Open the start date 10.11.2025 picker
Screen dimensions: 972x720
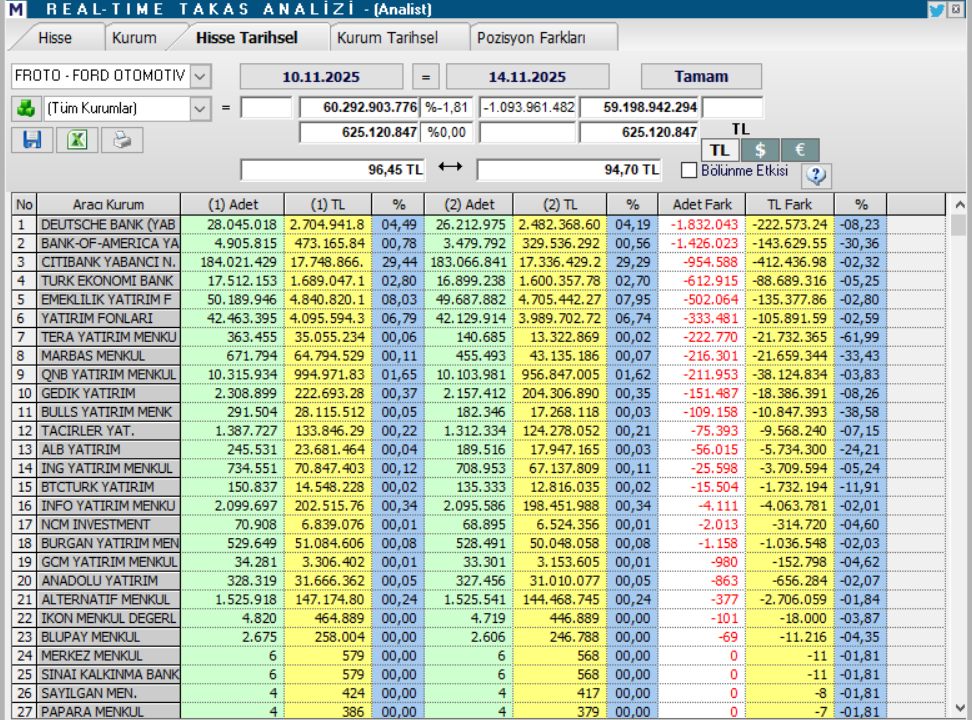tap(321, 77)
